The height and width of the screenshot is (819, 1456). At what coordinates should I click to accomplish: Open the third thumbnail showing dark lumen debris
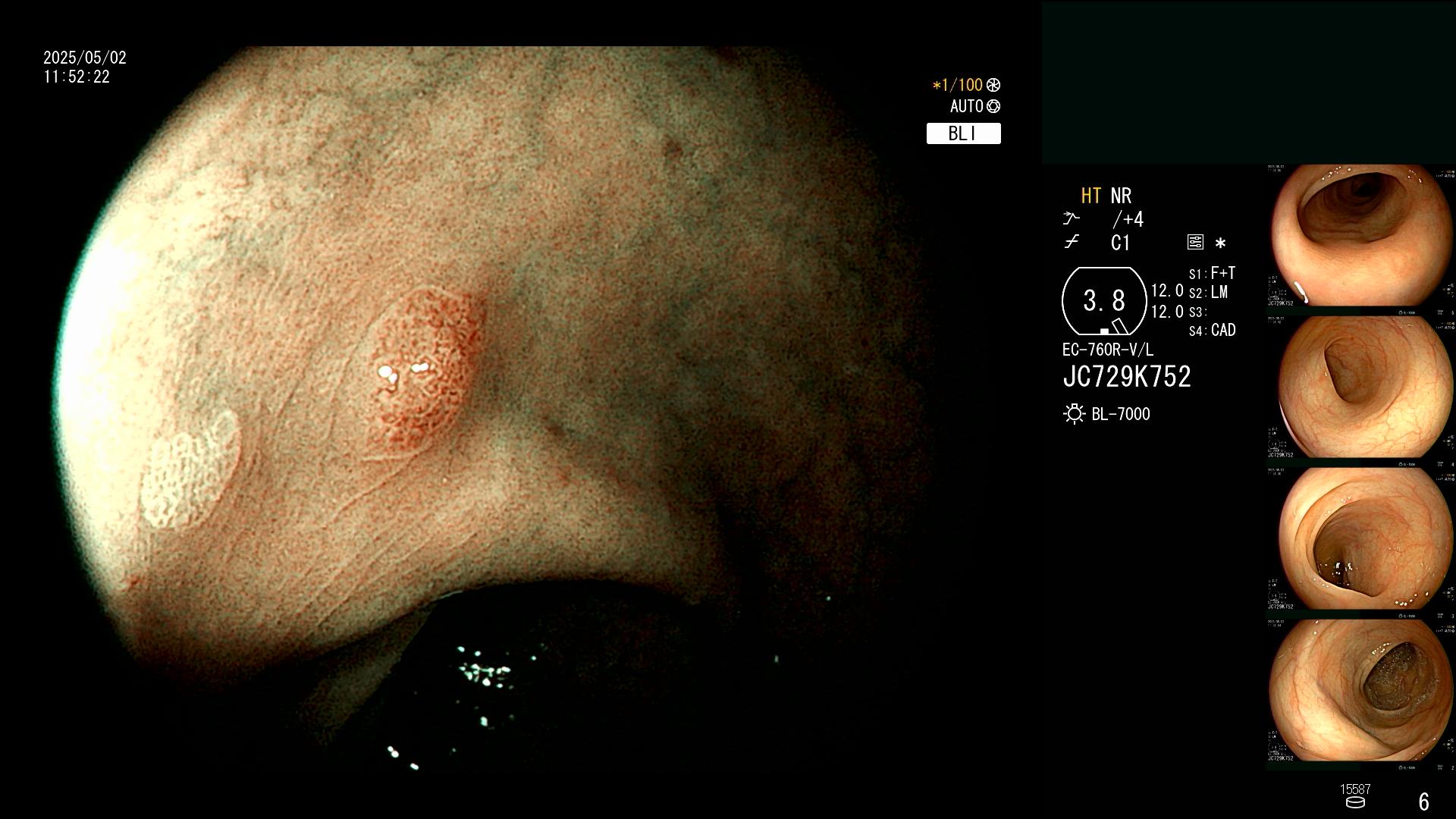[1361, 539]
